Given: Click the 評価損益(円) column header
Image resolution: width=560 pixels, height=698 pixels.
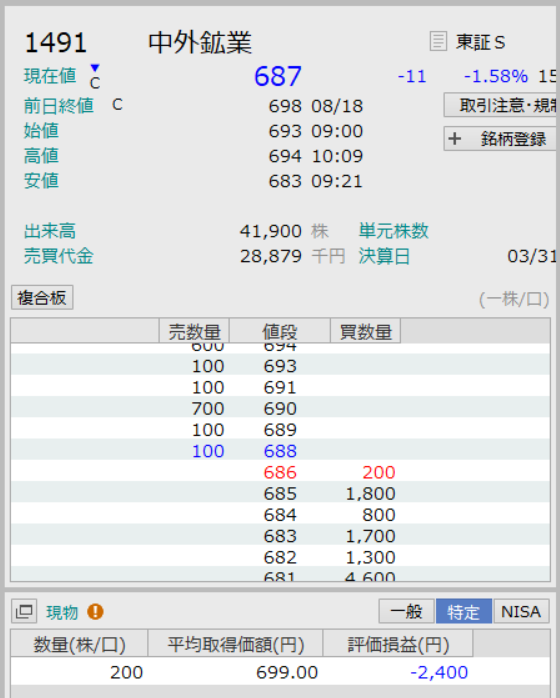Looking at the screenshot, I should click(398, 644).
